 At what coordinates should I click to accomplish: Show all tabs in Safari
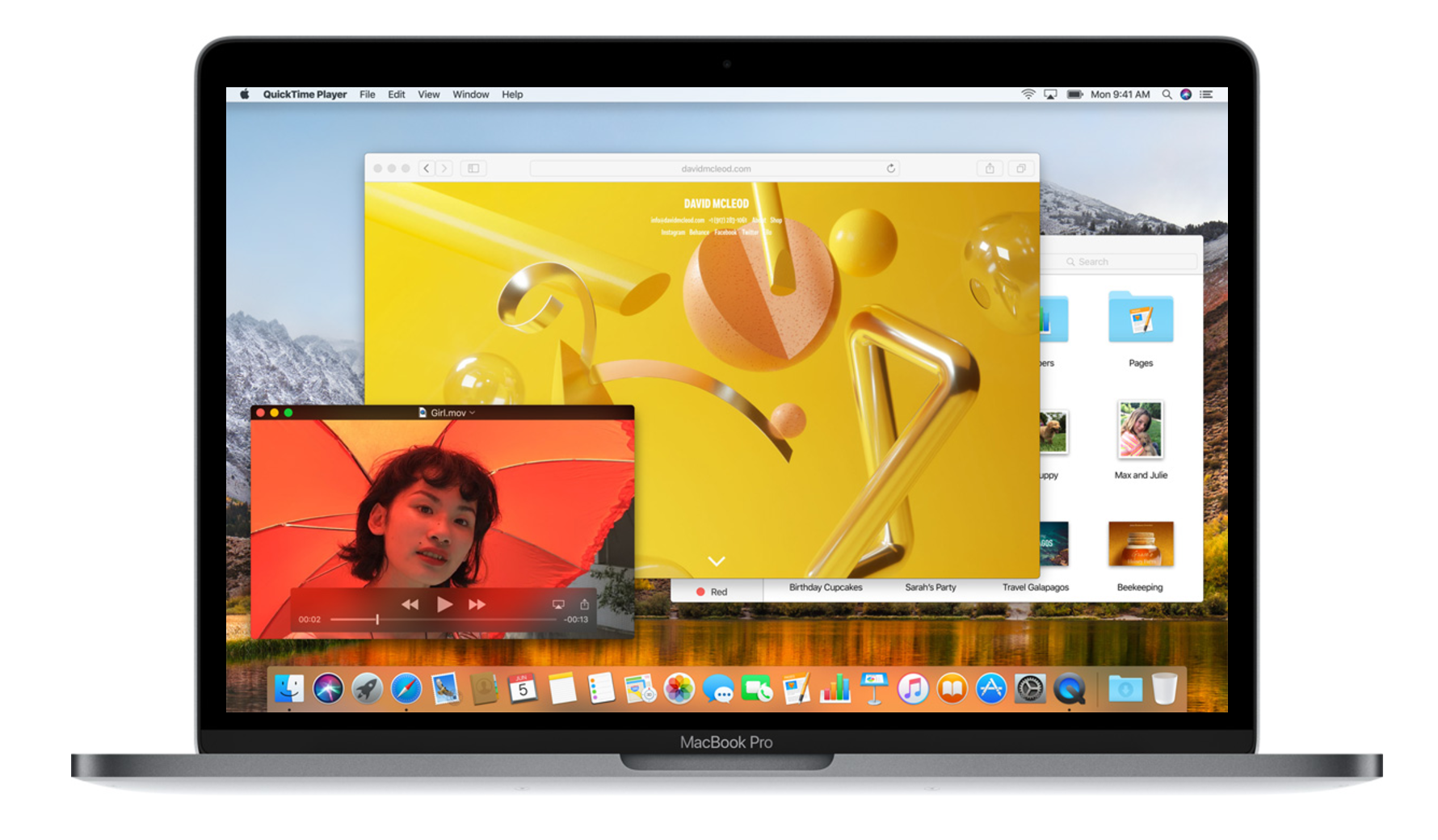tap(1021, 169)
